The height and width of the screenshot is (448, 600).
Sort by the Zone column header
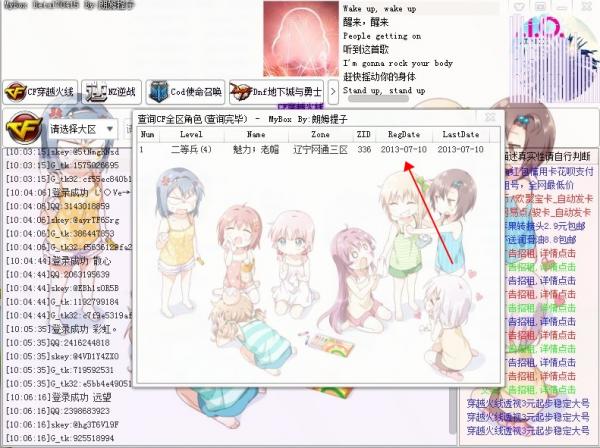pyautogui.click(x=321, y=134)
